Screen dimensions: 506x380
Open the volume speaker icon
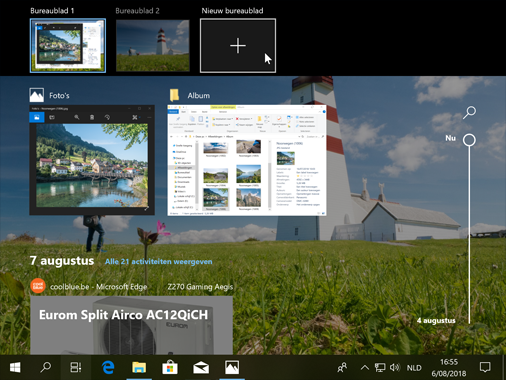pyautogui.click(x=395, y=368)
